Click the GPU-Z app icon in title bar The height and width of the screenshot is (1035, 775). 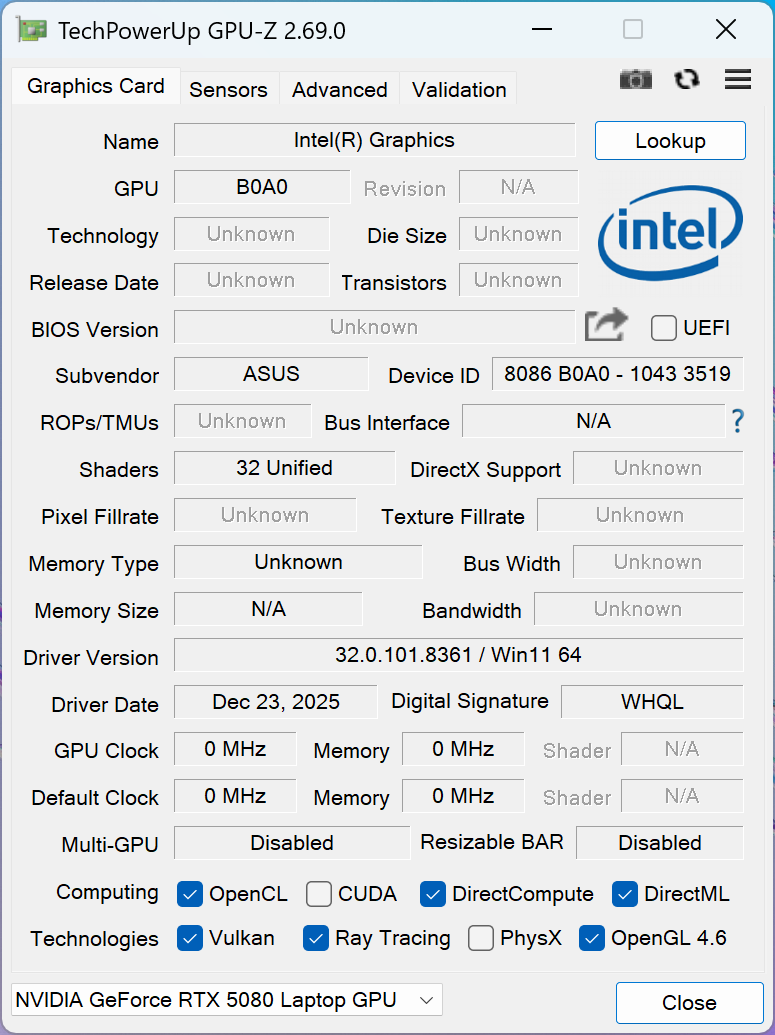click(x=32, y=30)
